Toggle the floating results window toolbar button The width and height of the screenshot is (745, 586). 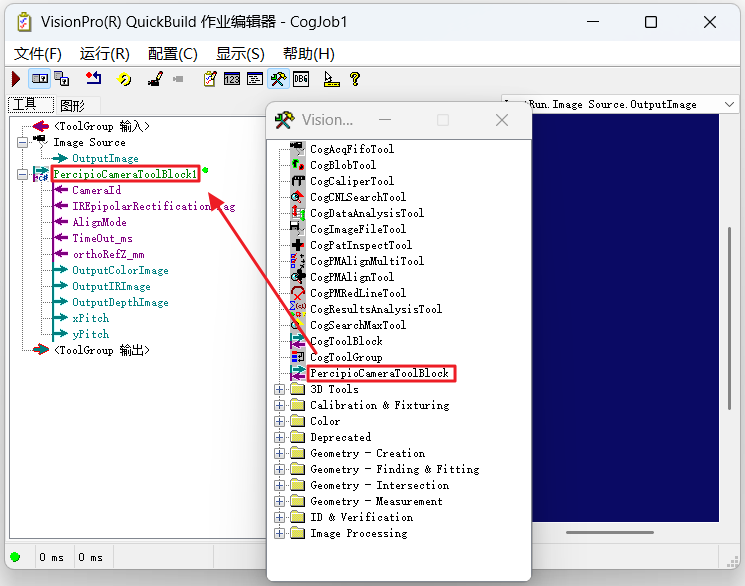pyautogui.click(x=62, y=79)
